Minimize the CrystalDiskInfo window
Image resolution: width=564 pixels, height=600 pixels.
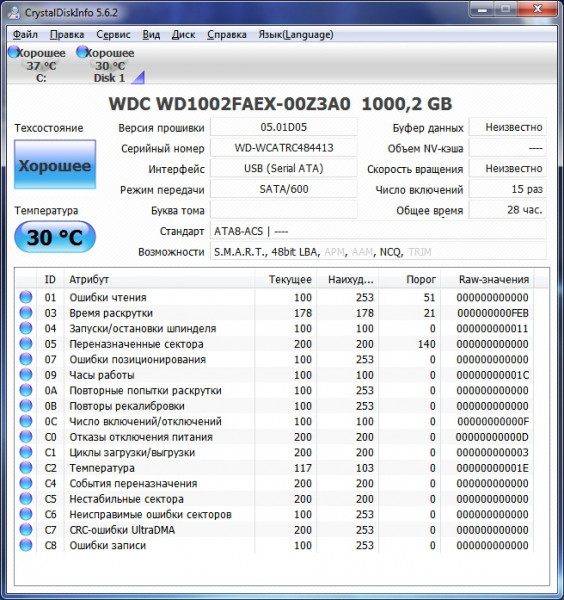pyautogui.click(x=482, y=9)
